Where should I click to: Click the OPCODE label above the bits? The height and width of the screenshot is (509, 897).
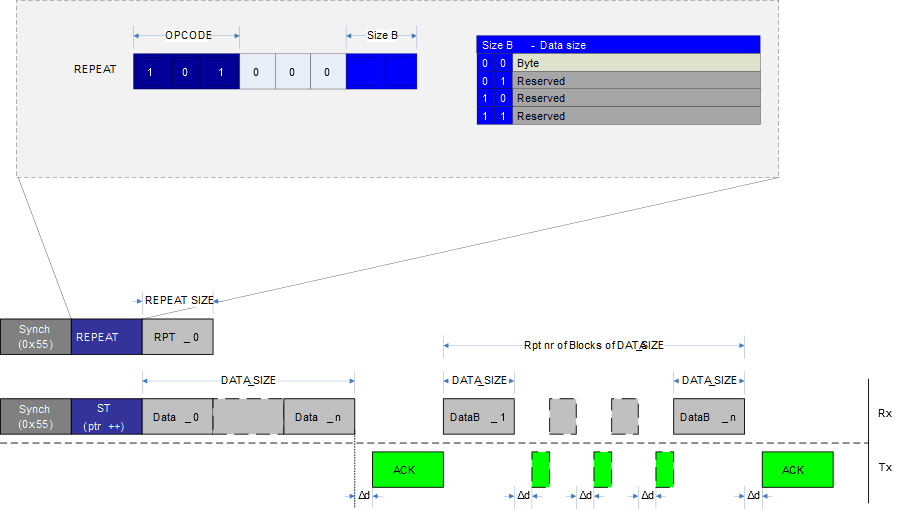pyautogui.click(x=188, y=35)
